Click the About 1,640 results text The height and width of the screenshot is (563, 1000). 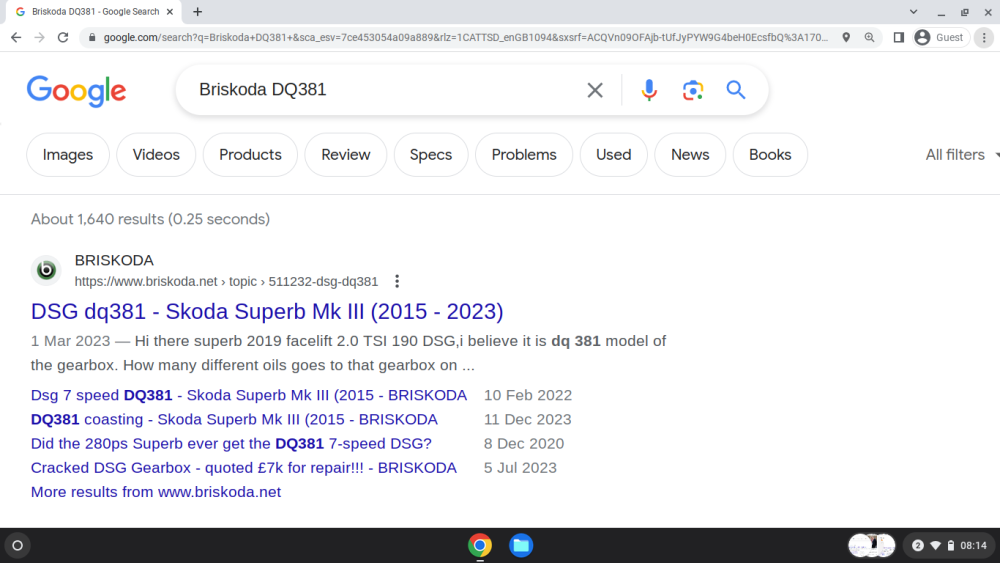(x=151, y=219)
